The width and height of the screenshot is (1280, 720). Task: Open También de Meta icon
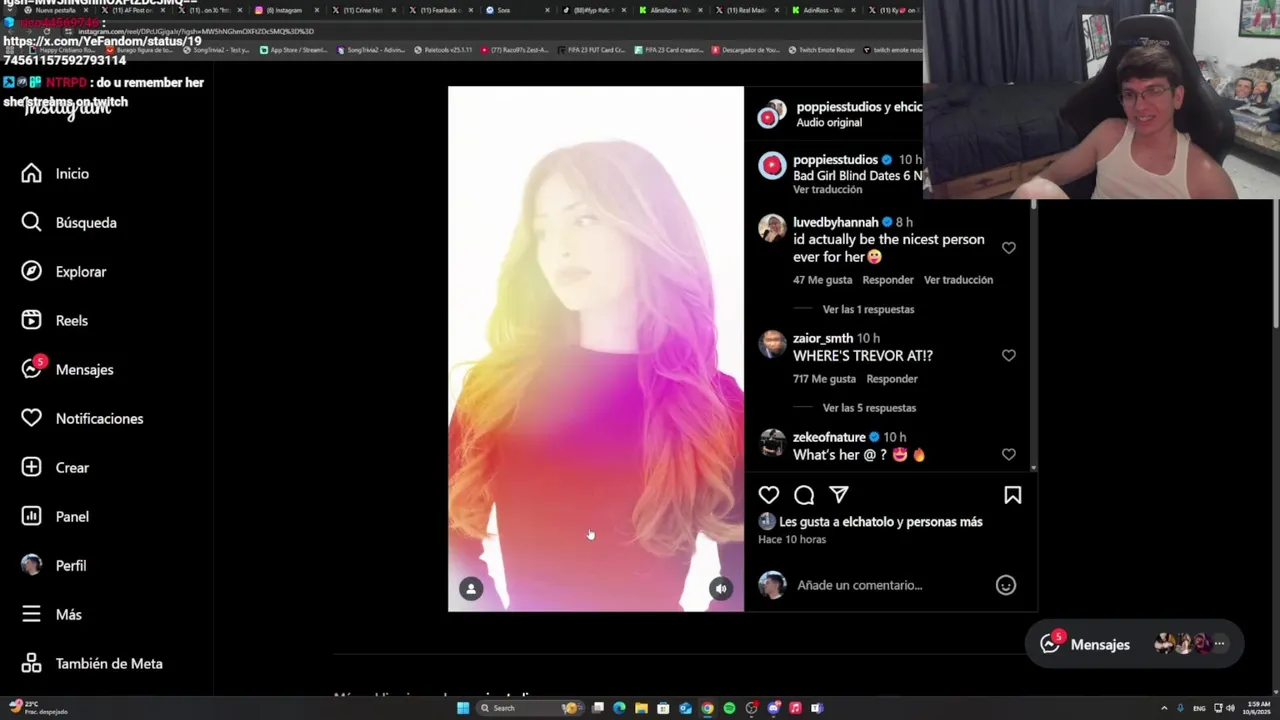(x=32, y=663)
